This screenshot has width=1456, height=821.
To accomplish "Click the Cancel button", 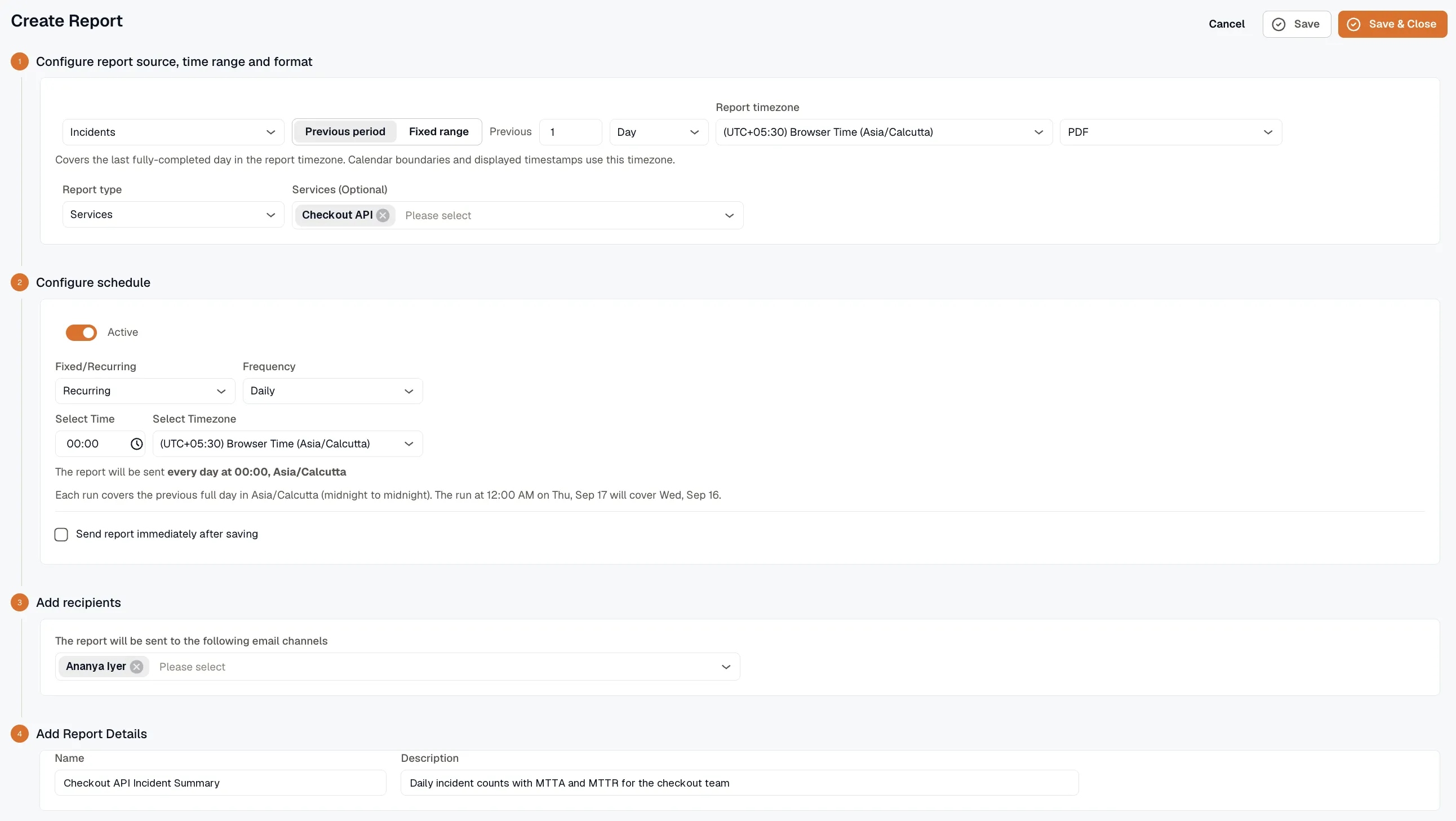I will point(1227,24).
